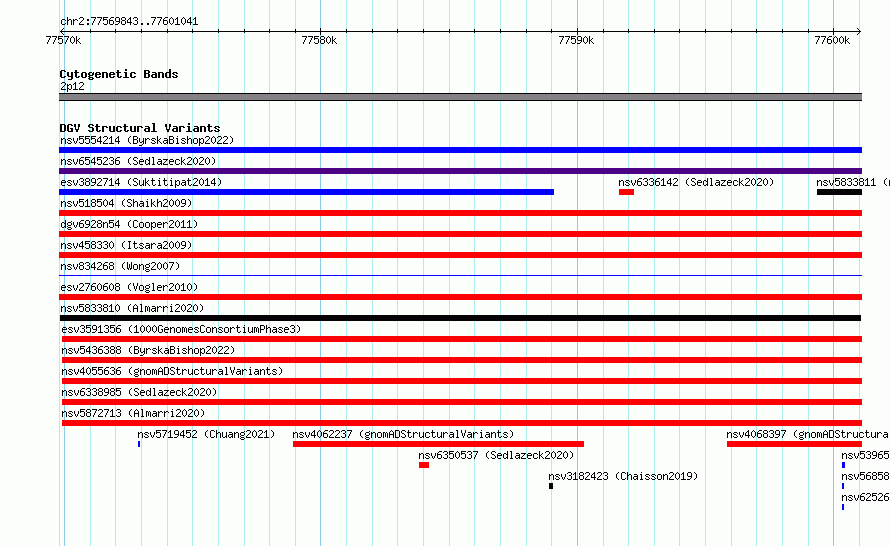Viewport: 890px width, 546px height.
Task: Select the 77590k ruler position label
Action: coord(576,40)
